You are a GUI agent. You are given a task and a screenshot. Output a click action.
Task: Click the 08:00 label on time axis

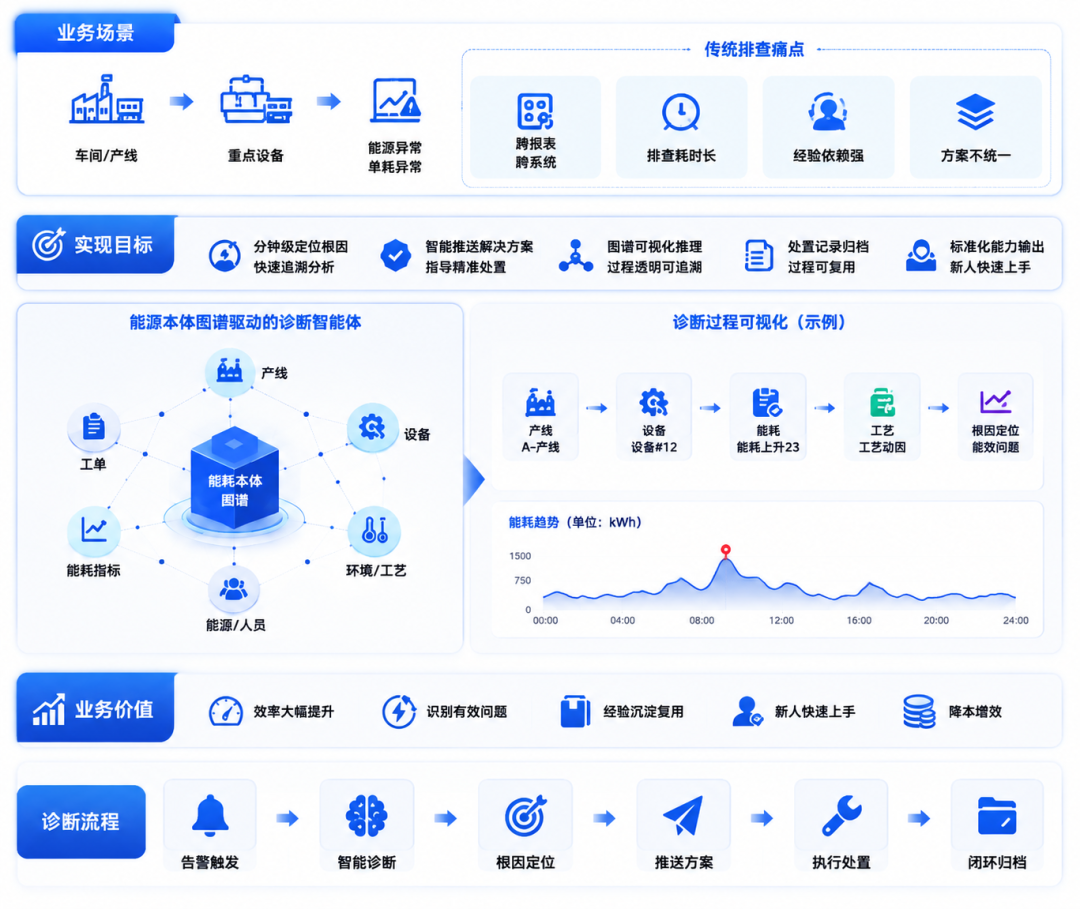[x=701, y=620]
